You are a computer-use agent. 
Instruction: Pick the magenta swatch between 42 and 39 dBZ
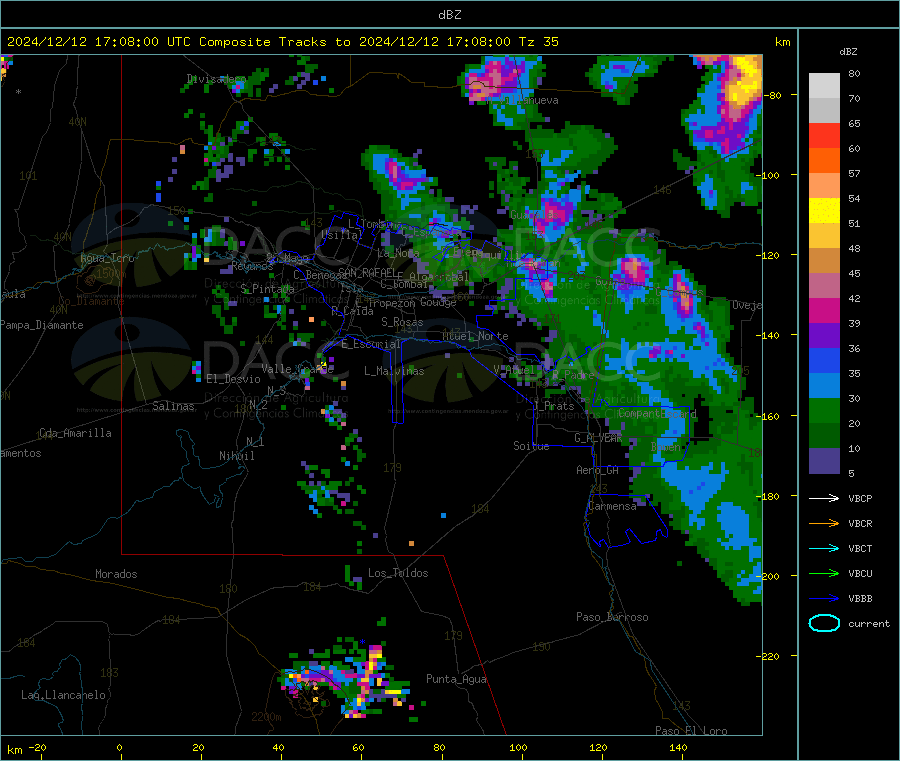[x=824, y=310]
